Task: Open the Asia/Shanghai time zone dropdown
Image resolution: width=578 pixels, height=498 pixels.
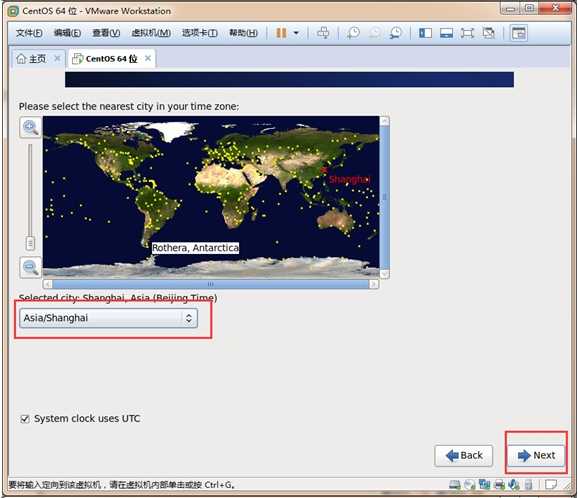Action: 108,318
